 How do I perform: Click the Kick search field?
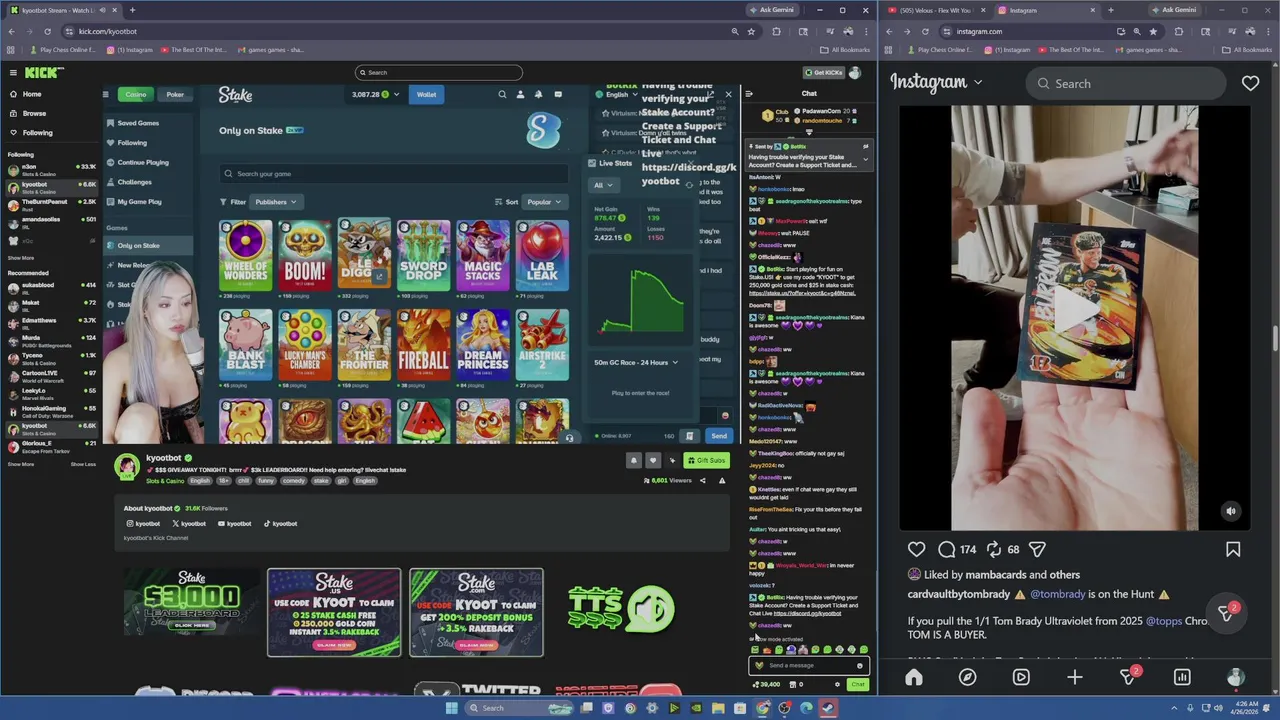coord(439,72)
